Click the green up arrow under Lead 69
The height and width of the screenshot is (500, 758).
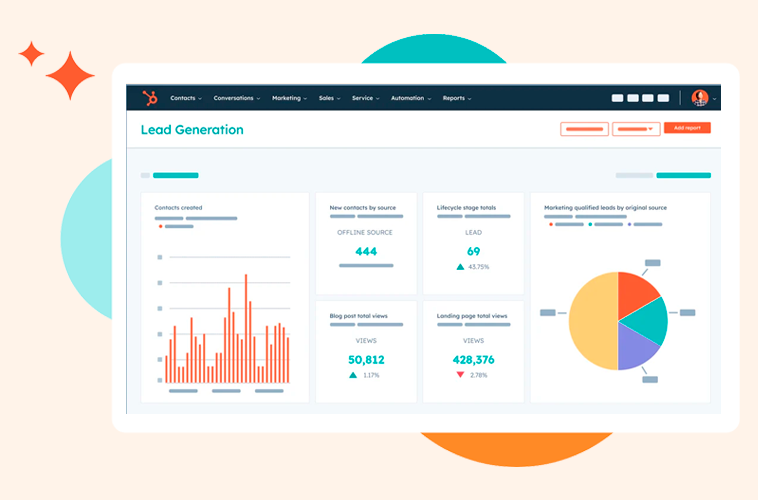point(460,267)
